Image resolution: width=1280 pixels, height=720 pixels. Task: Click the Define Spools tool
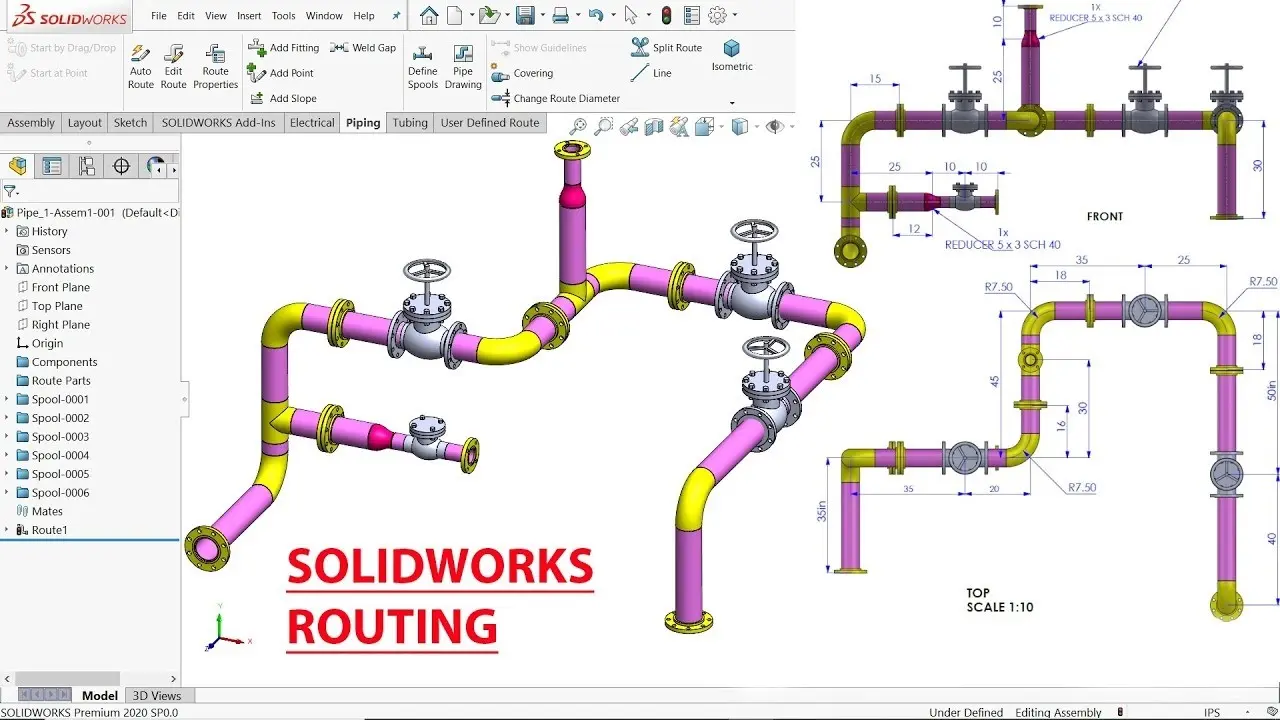423,66
